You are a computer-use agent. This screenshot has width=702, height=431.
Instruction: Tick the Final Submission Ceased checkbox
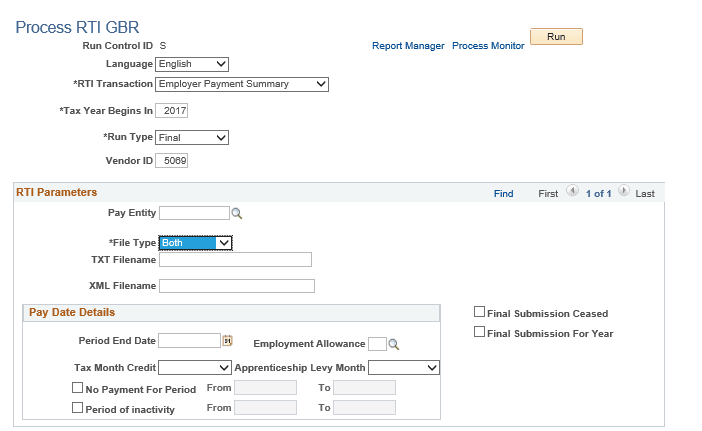point(479,312)
